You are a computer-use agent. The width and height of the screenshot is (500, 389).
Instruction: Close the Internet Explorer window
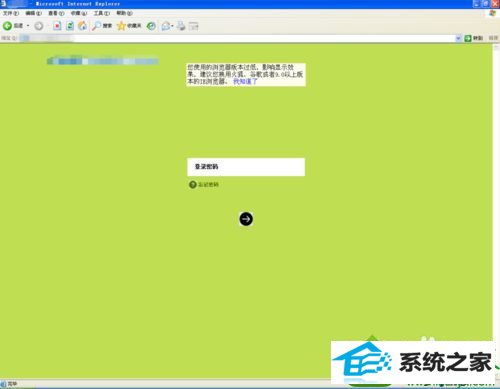[x=495, y=4]
